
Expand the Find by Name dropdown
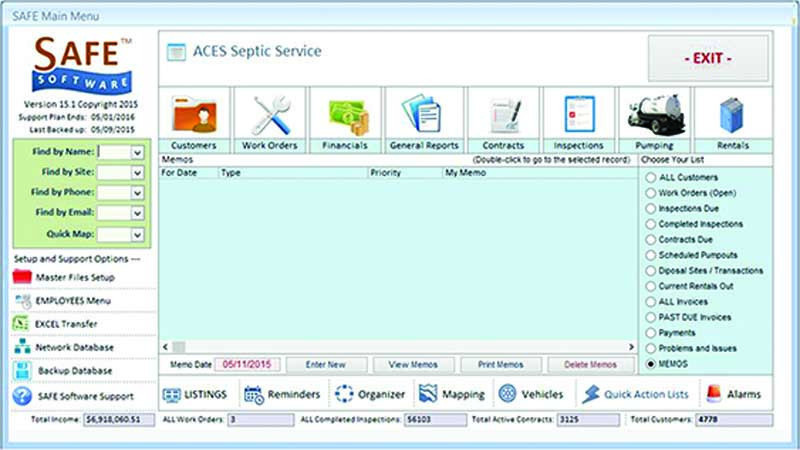point(137,153)
